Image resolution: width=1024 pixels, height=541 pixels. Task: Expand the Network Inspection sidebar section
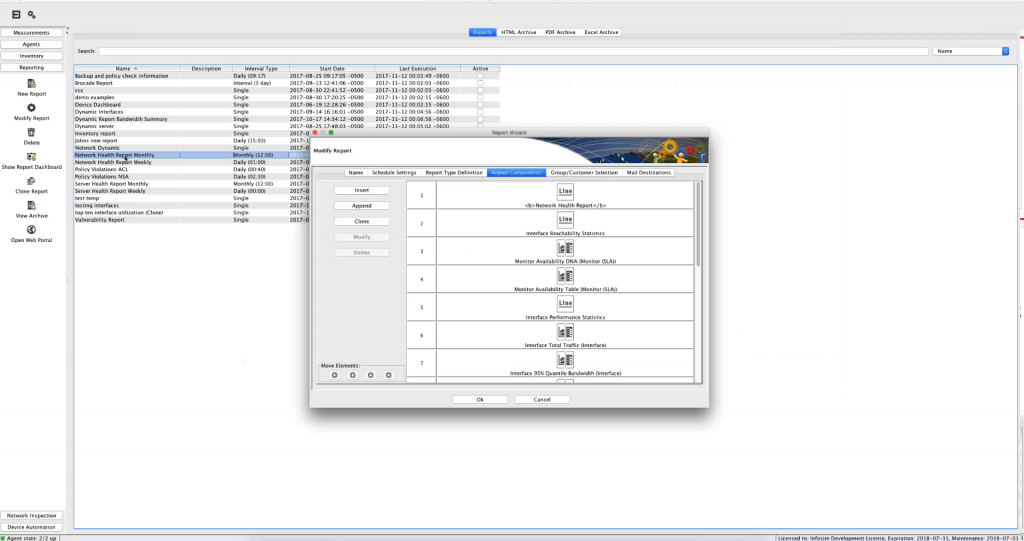(31, 515)
